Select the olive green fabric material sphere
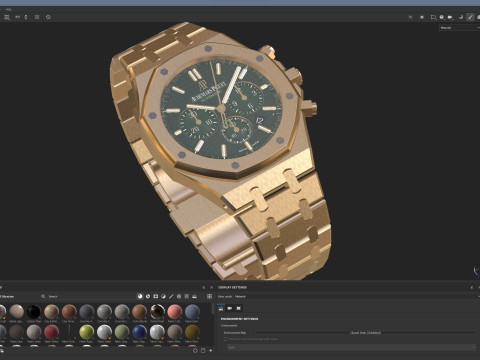 click(122, 332)
